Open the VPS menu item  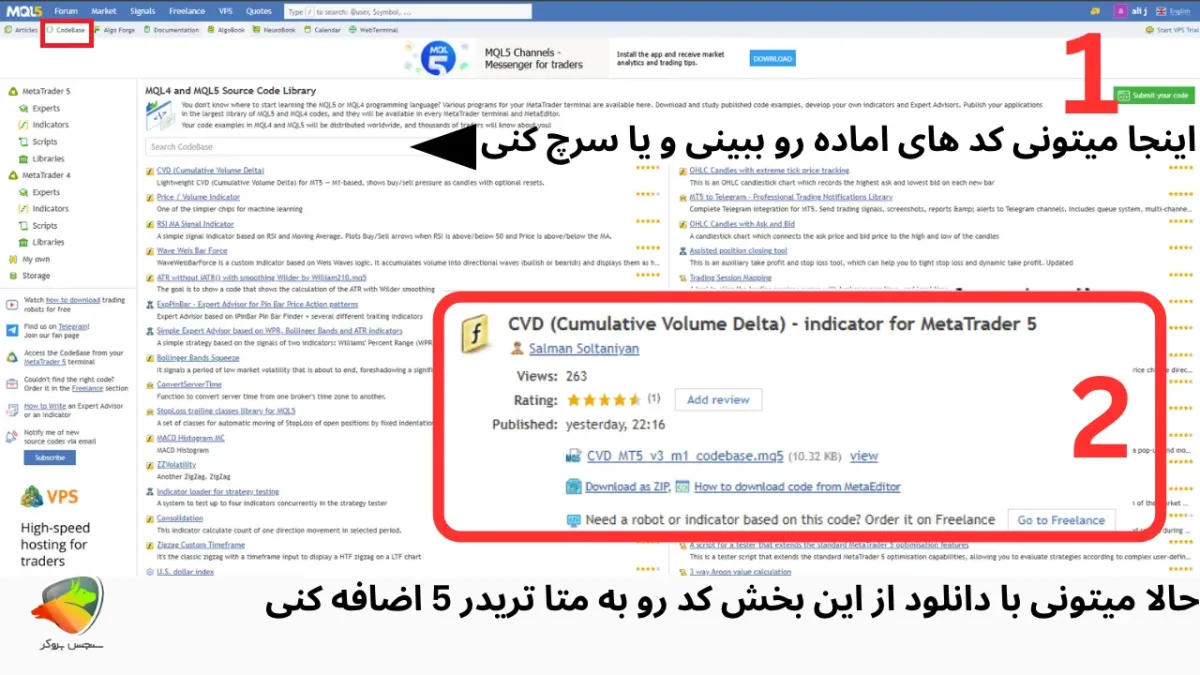tap(226, 11)
